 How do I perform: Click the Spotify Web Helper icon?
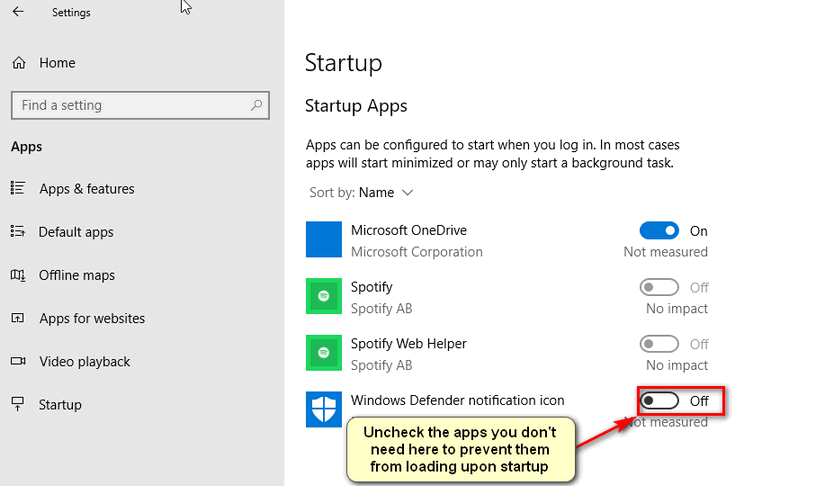[324, 353]
